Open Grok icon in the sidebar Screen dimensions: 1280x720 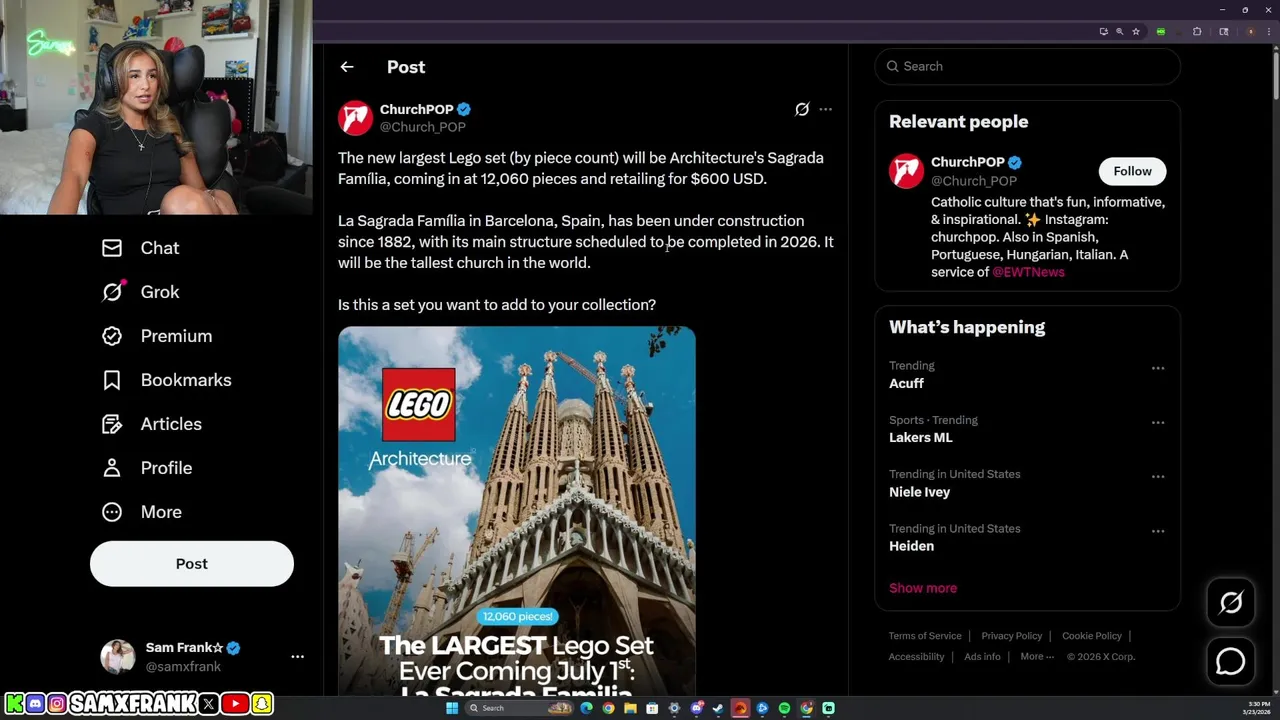[112, 292]
